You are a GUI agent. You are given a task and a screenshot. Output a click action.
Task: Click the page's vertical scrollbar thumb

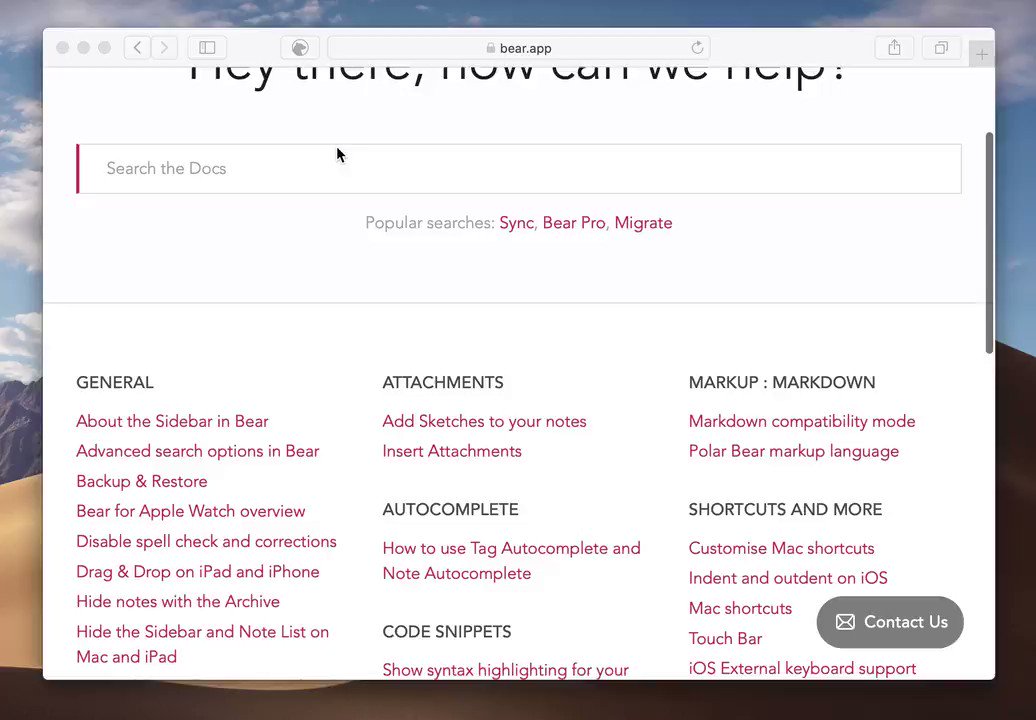[x=989, y=242]
